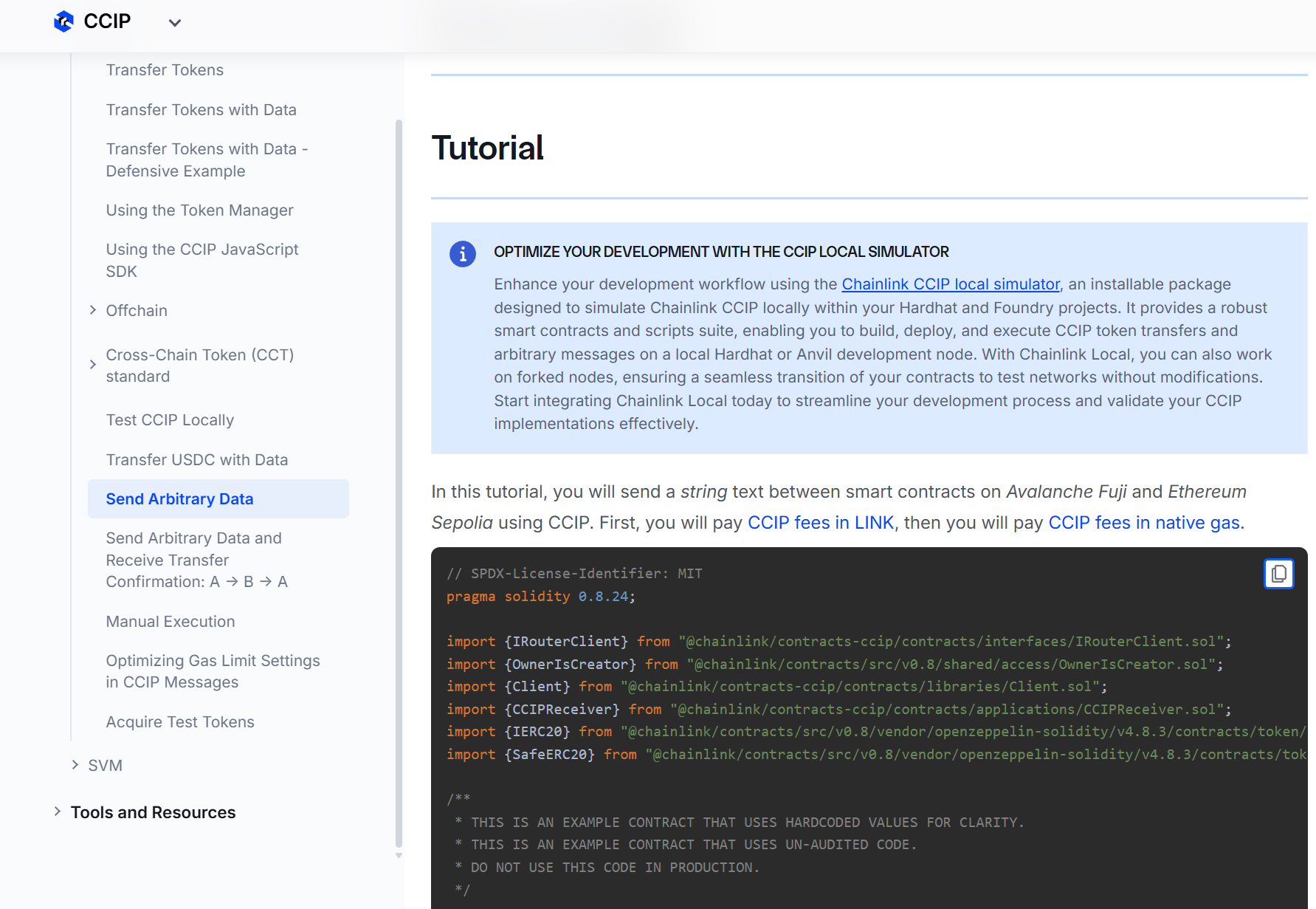Click the CCIPReceiver import line
Screen dimensions: 1316x909
tap(839, 710)
